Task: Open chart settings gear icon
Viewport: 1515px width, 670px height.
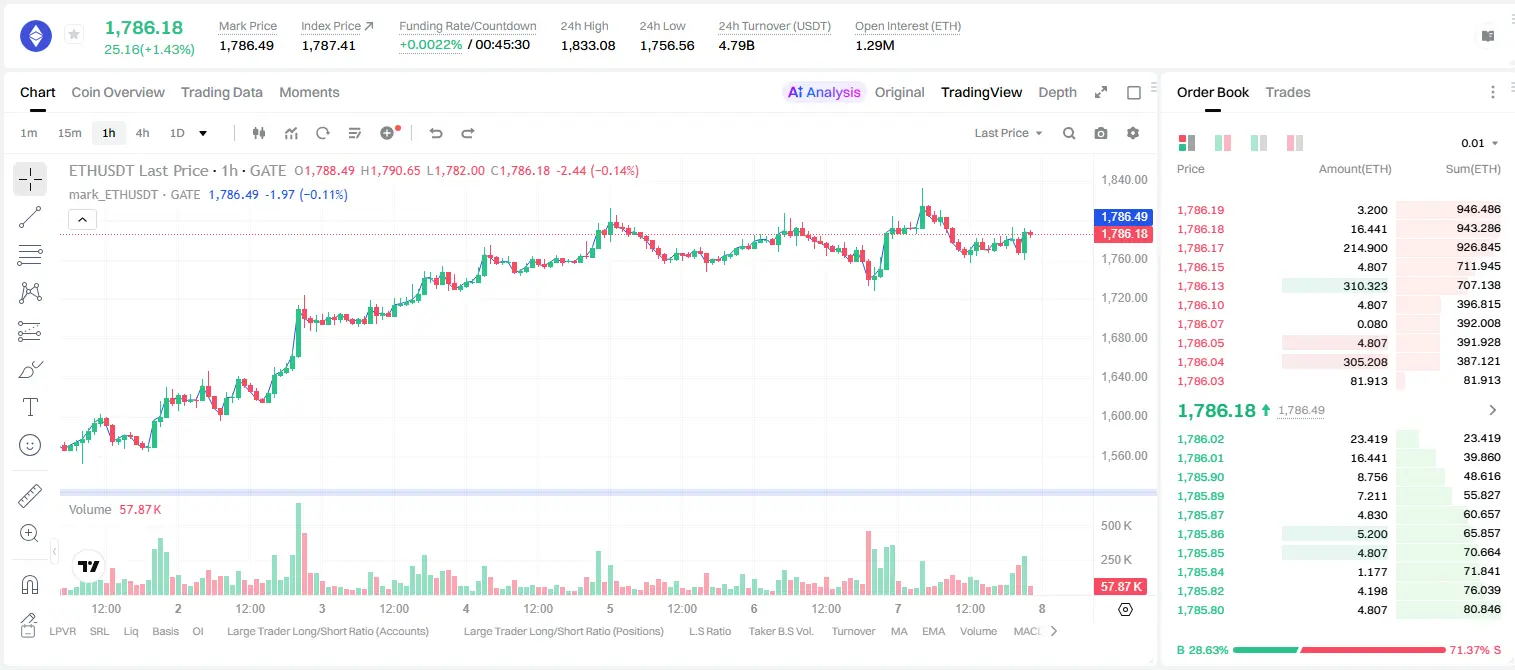Action: click(1133, 133)
